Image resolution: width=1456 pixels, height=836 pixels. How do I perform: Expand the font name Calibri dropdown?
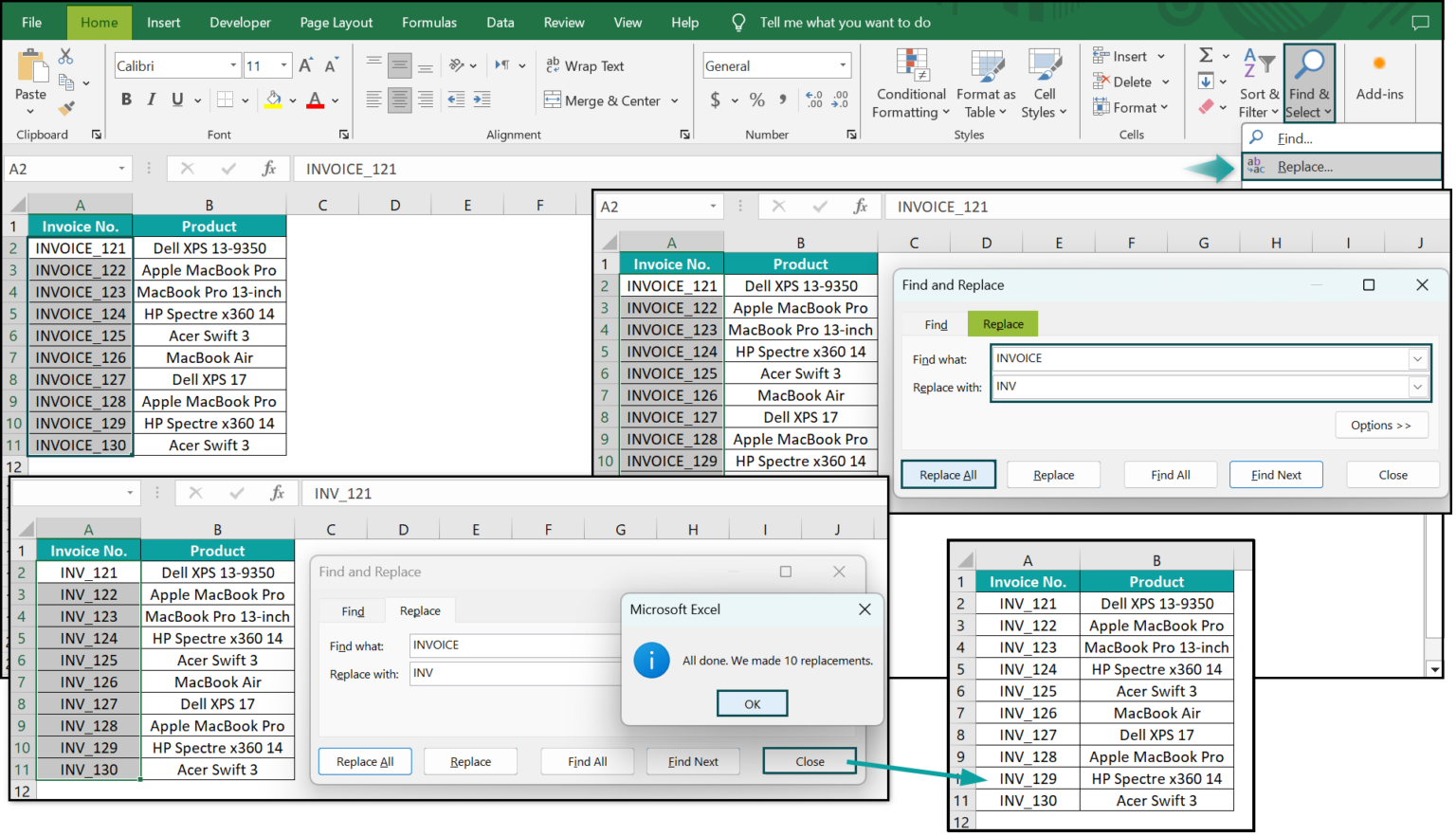(233, 65)
